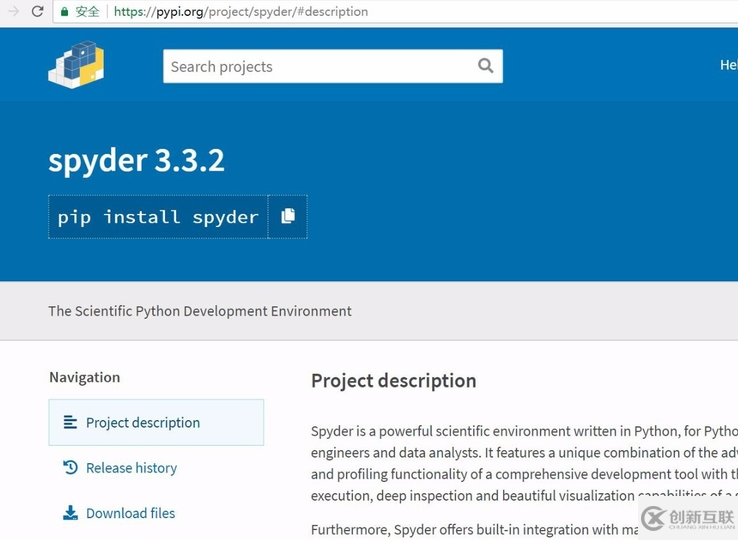
Task: Click the Download files arrow icon
Action: (70, 513)
